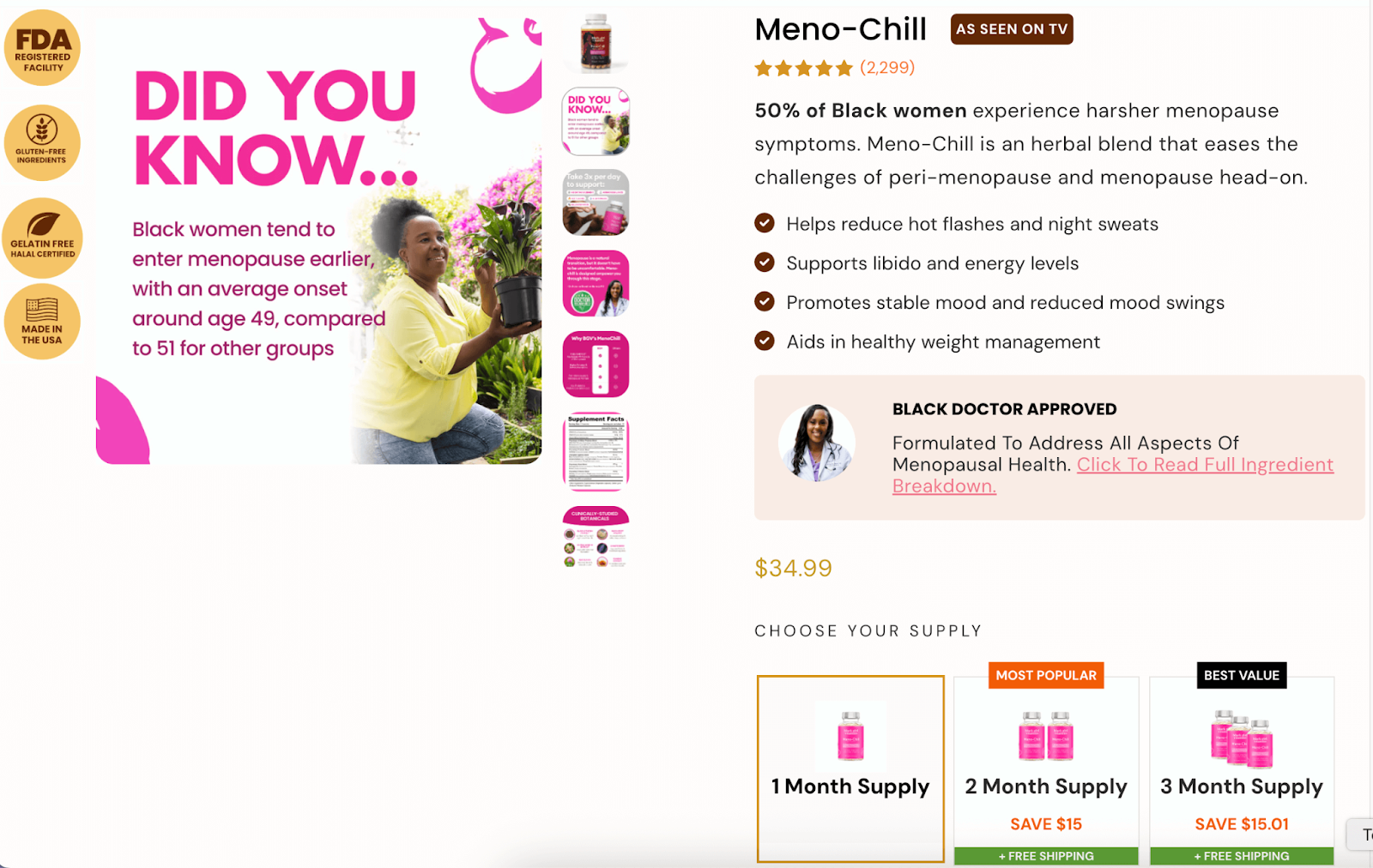The image size is (1373, 868).
Task: Click To Read Full Ingredient Breakdown link
Action: pyautogui.click(x=1113, y=475)
